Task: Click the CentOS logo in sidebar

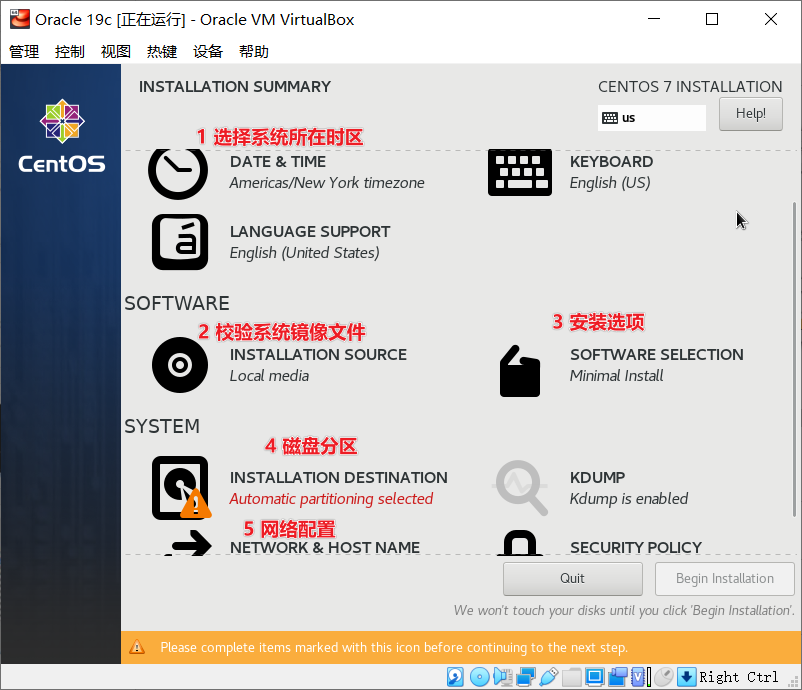Action: pos(62,136)
